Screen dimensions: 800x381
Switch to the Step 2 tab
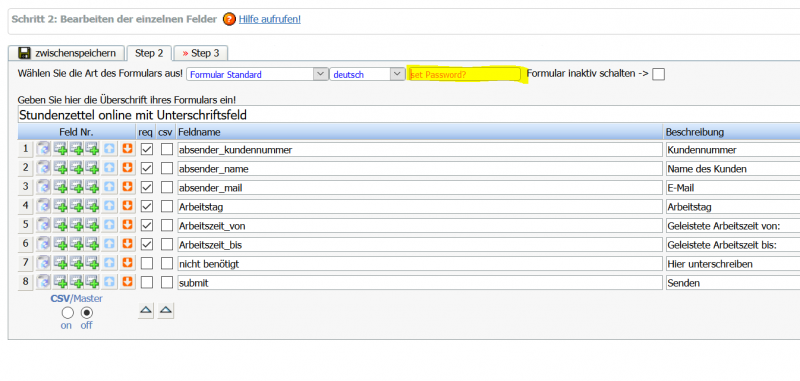click(x=149, y=53)
